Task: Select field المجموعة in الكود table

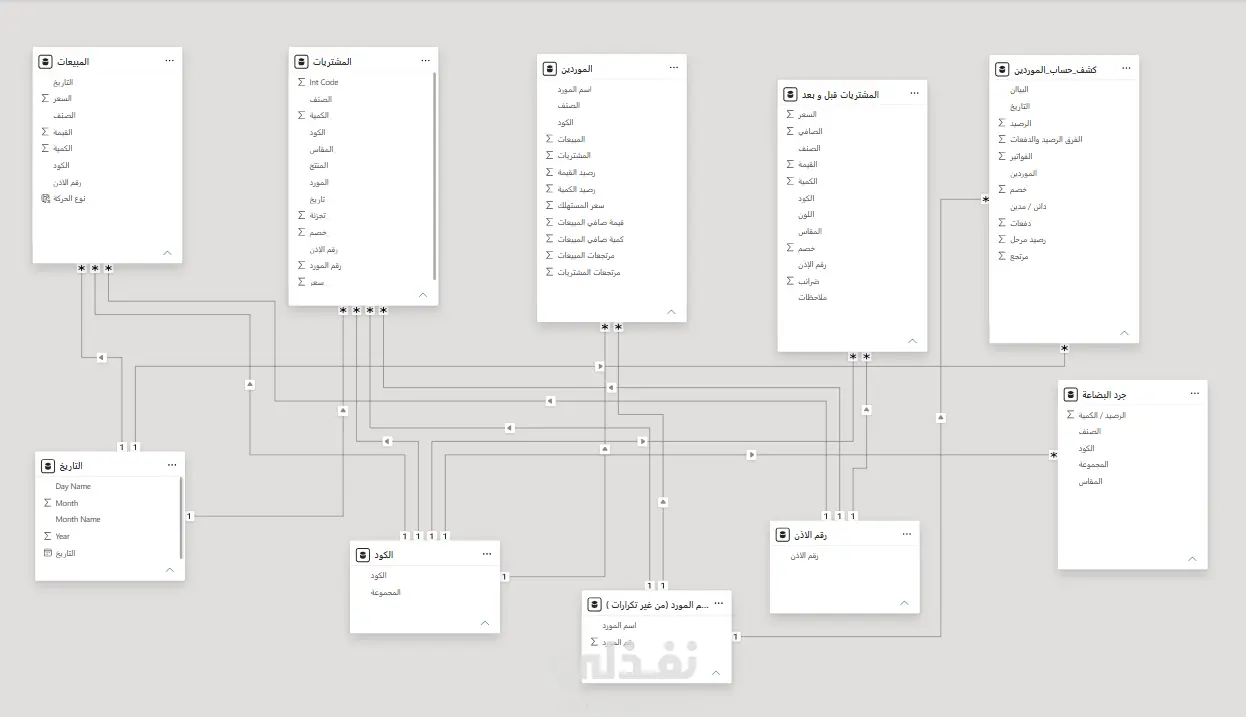Action: tap(385, 593)
